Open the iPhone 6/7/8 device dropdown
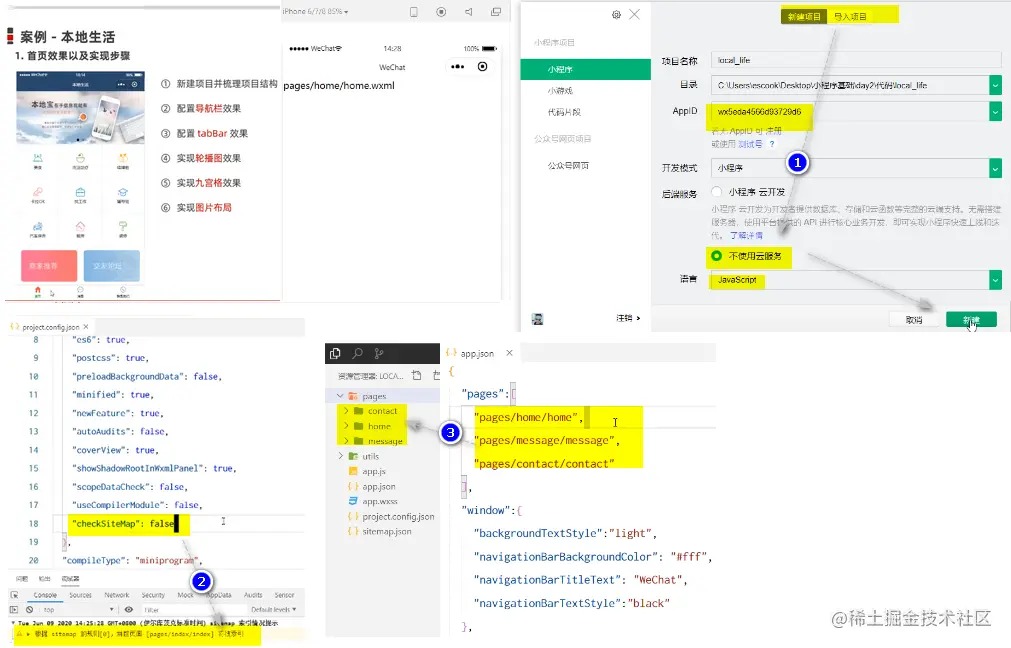The width and height of the screenshot is (1011, 648). pyautogui.click(x=316, y=12)
